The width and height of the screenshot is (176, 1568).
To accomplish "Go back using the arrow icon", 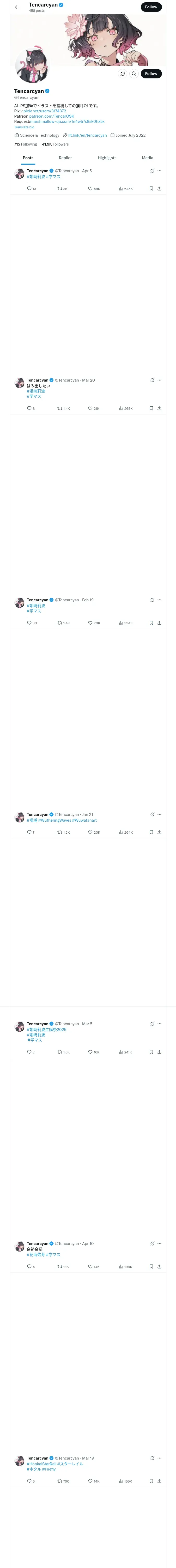I will point(17,7).
